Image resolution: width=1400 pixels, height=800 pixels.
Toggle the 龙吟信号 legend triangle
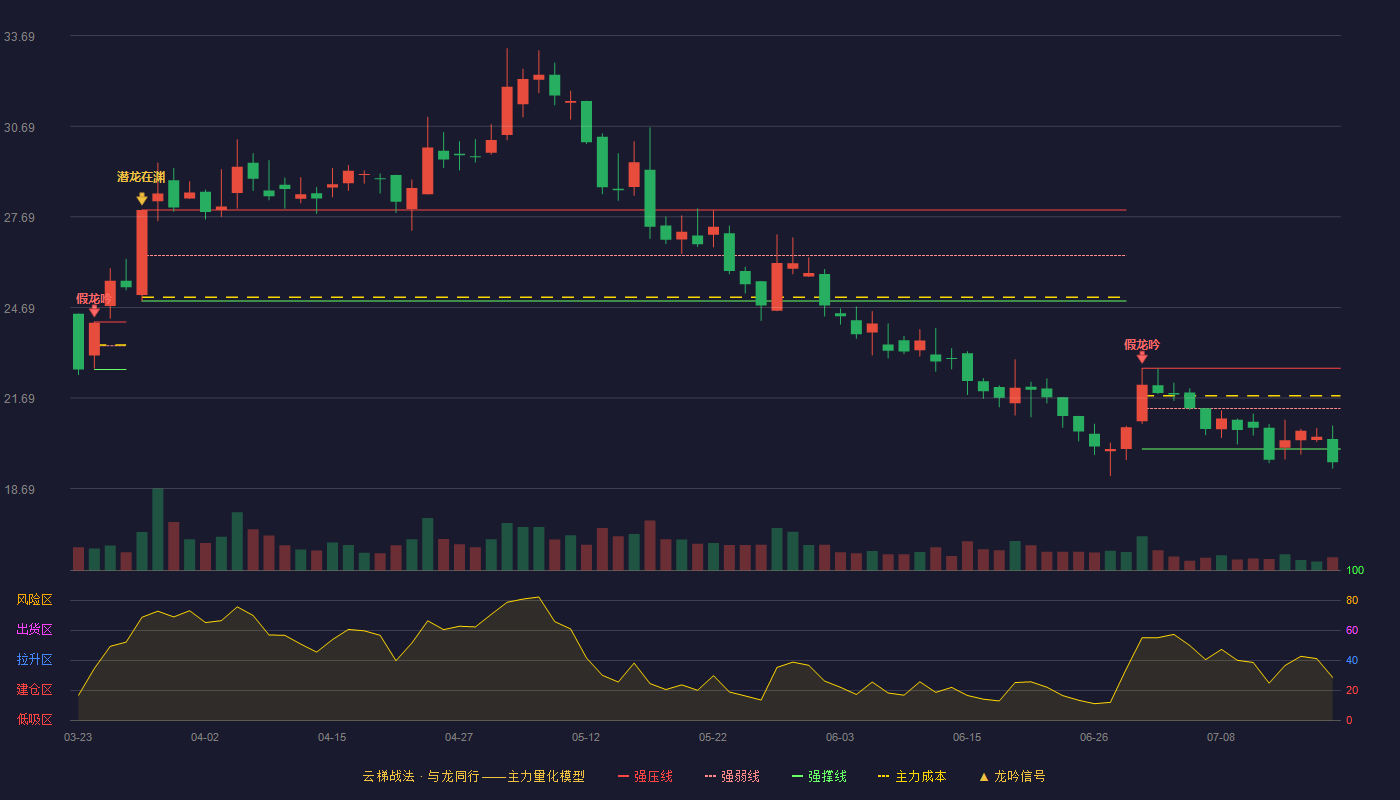[983, 776]
